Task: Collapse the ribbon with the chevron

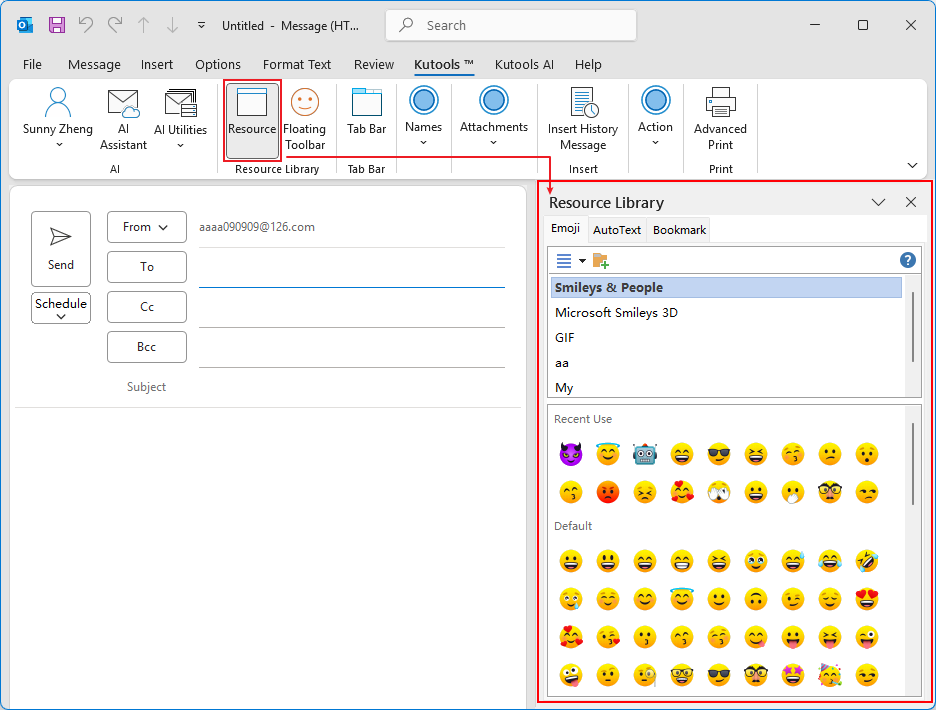Action: (912, 165)
